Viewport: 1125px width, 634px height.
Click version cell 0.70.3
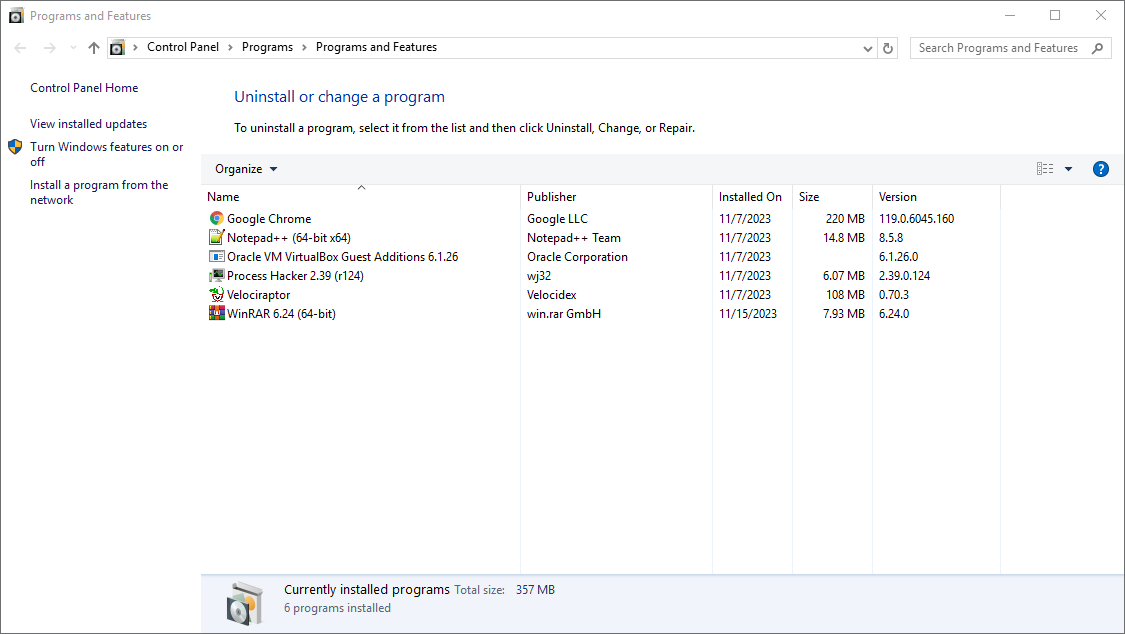pos(893,295)
